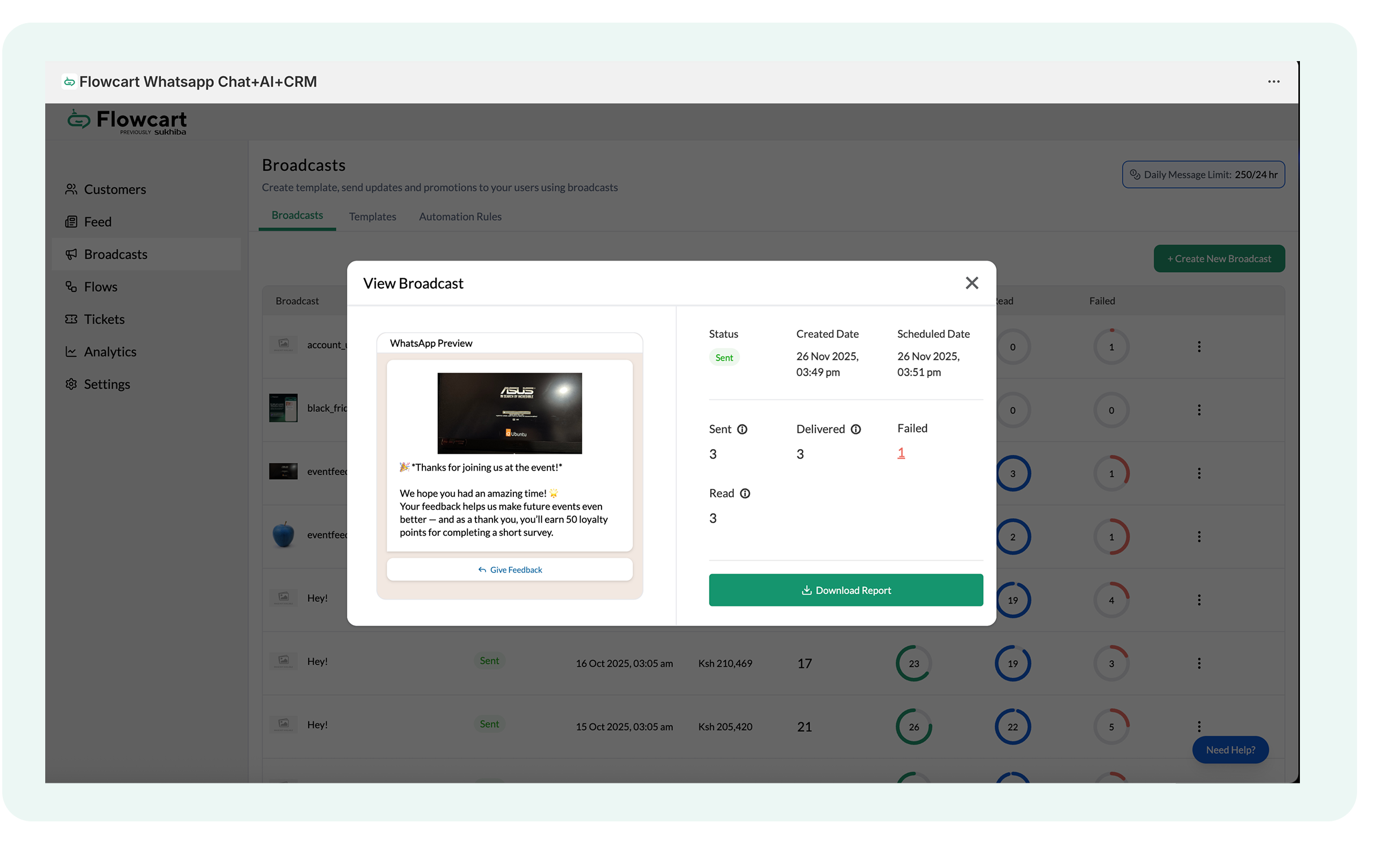The image size is (1400, 844).
Task: Close the View Broadcast dialog
Action: pyautogui.click(x=971, y=283)
